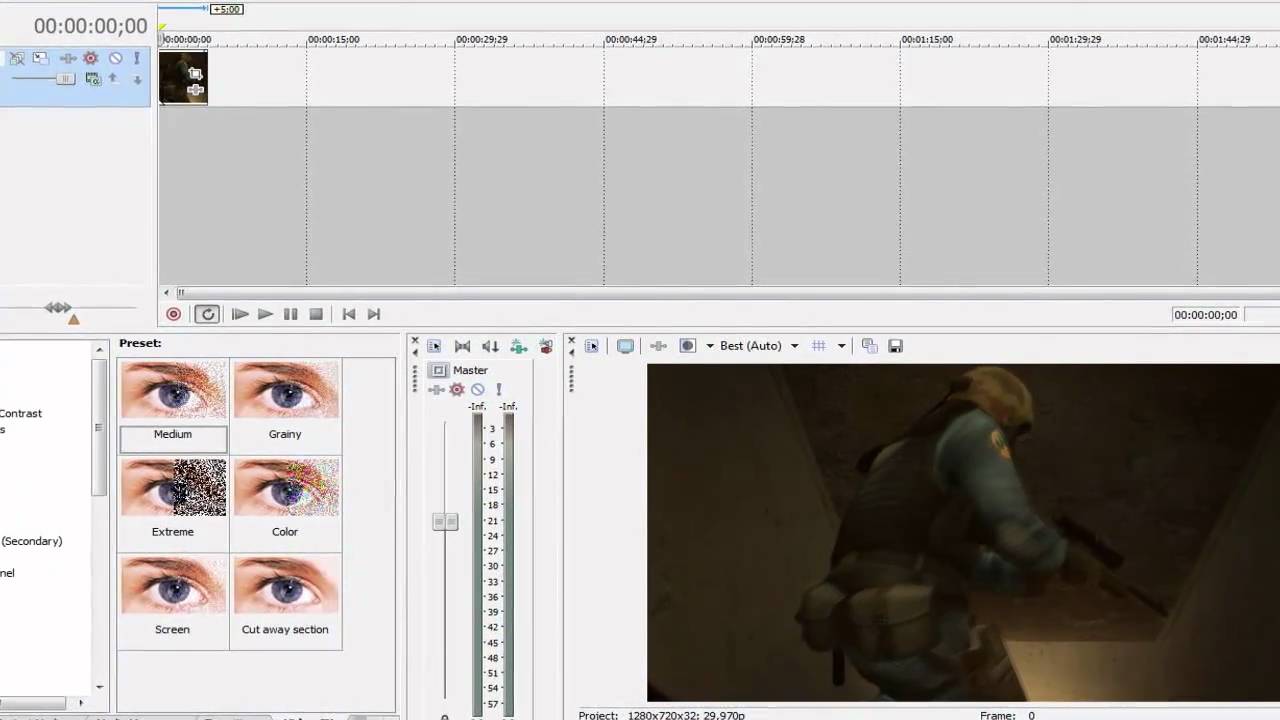Click Play From Start
Viewport: 1280px width, 720px height.
pyautogui.click(x=240, y=314)
